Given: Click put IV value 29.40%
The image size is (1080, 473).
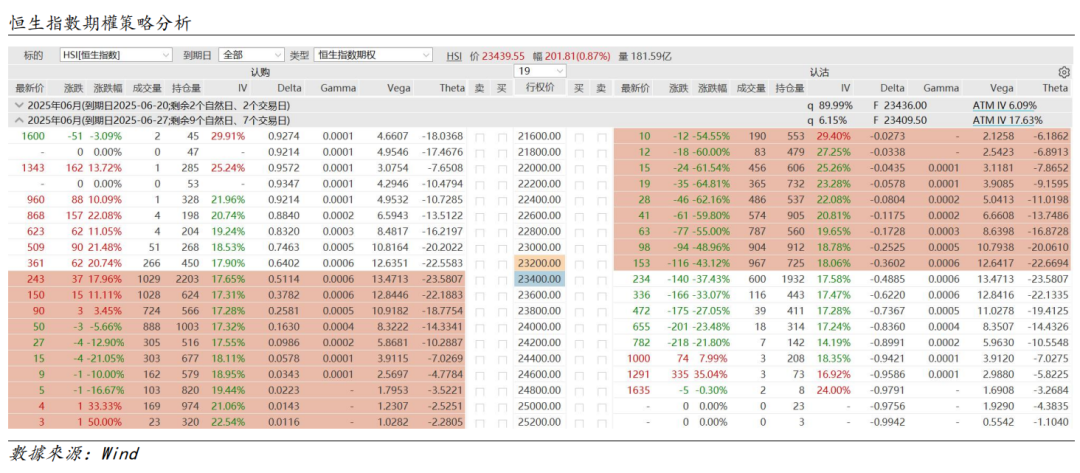Looking at the screenshot, I should (833, 138).
